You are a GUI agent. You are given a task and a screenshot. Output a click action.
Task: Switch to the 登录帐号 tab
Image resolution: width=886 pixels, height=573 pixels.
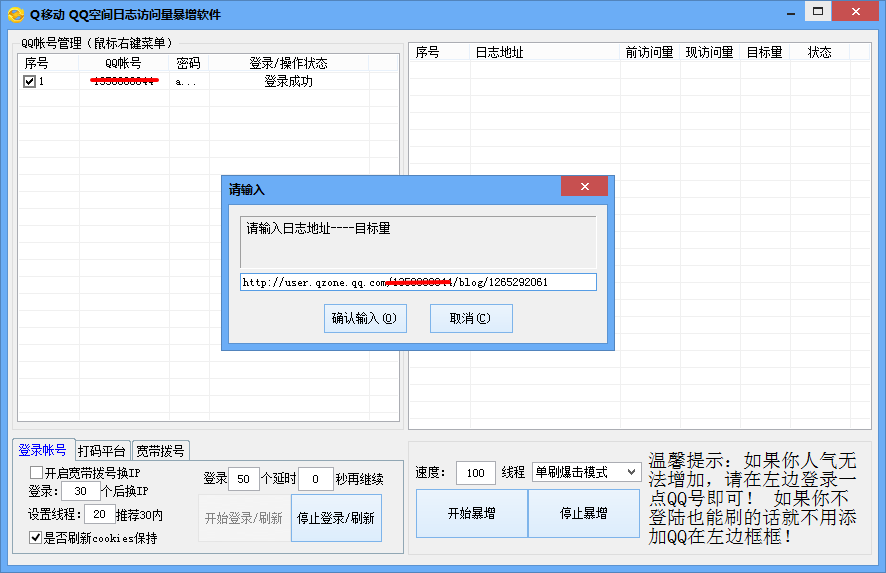point(42,450)
